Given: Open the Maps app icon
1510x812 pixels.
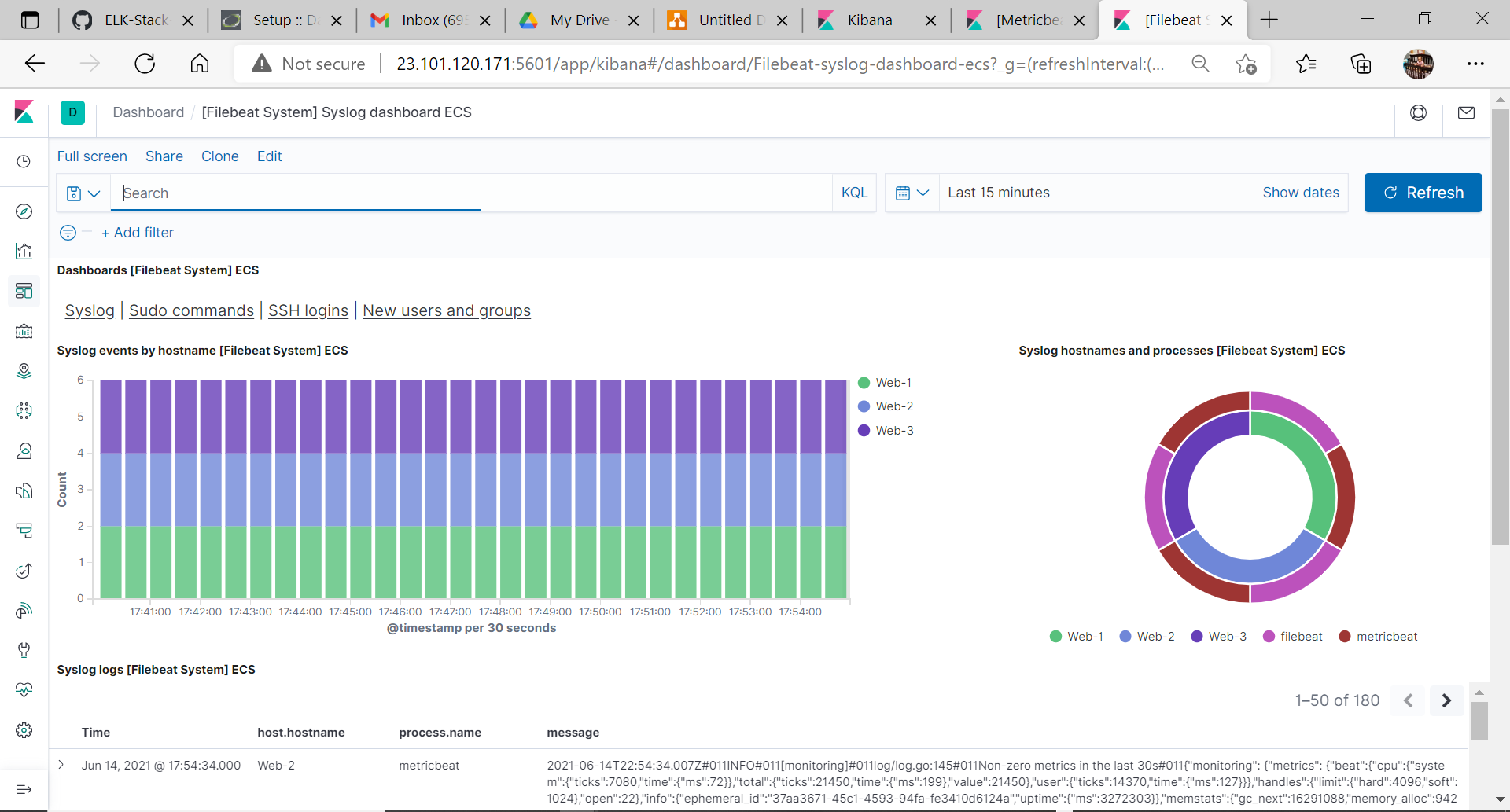Looking at the screenshot, I should click(x=24, y=370).
